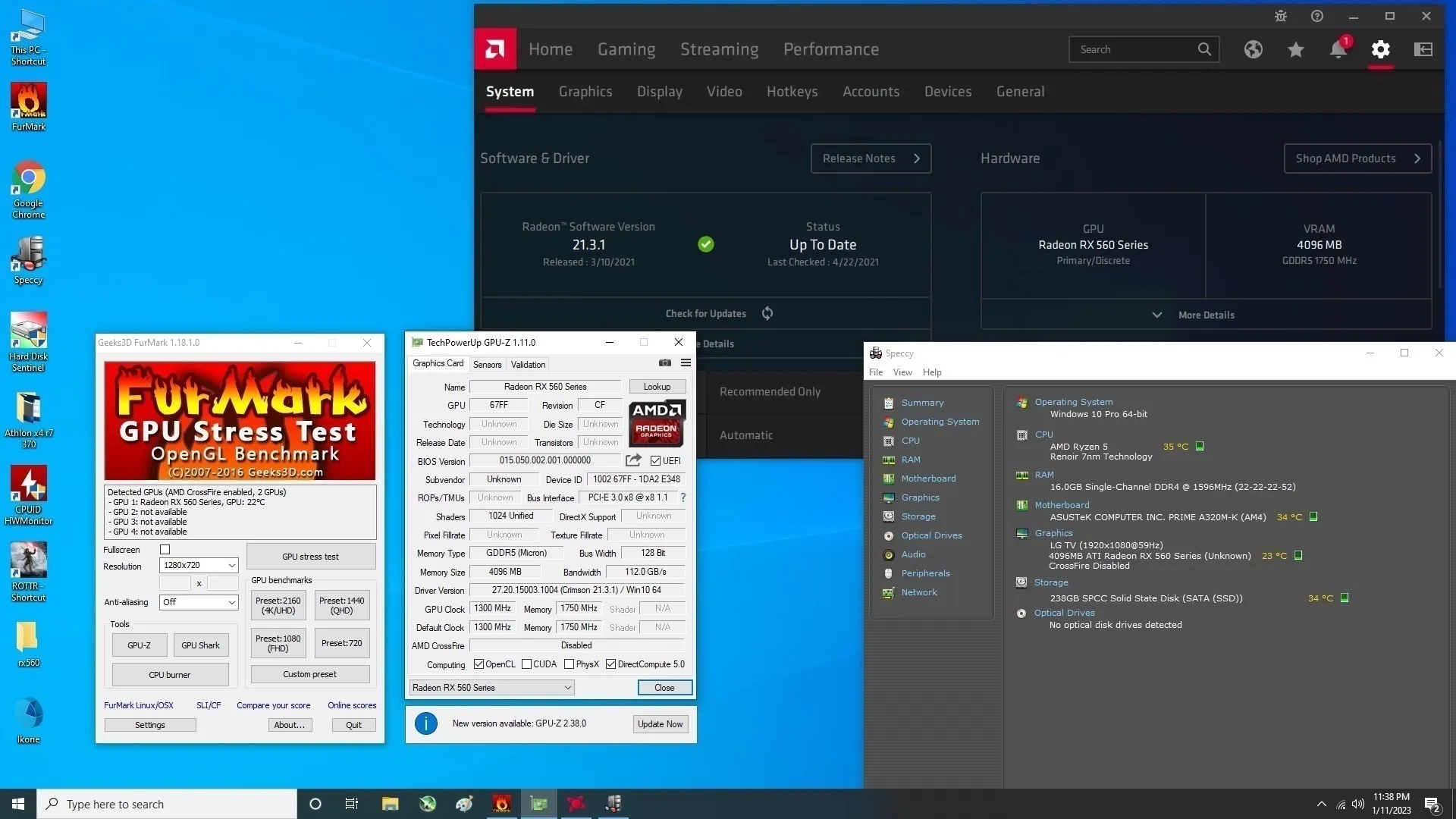1456x819 pixels.
Task: Open the action center notification icon on the taskbar
Action: click(x=1432, y=804)
